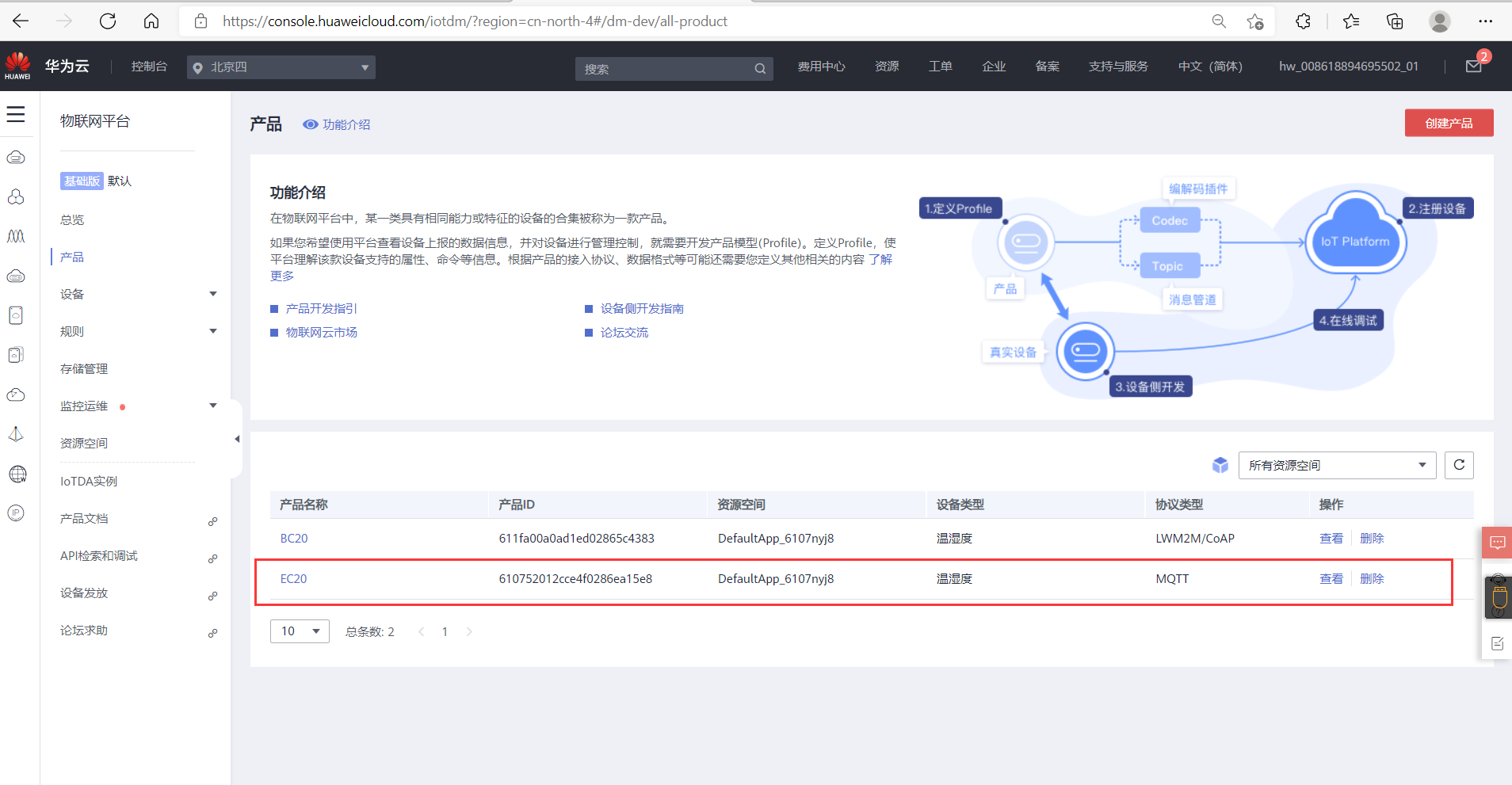The image size is (1512, 785).
Task: Click the zoom magnifier in address bar
Action: pos(1219,21)
